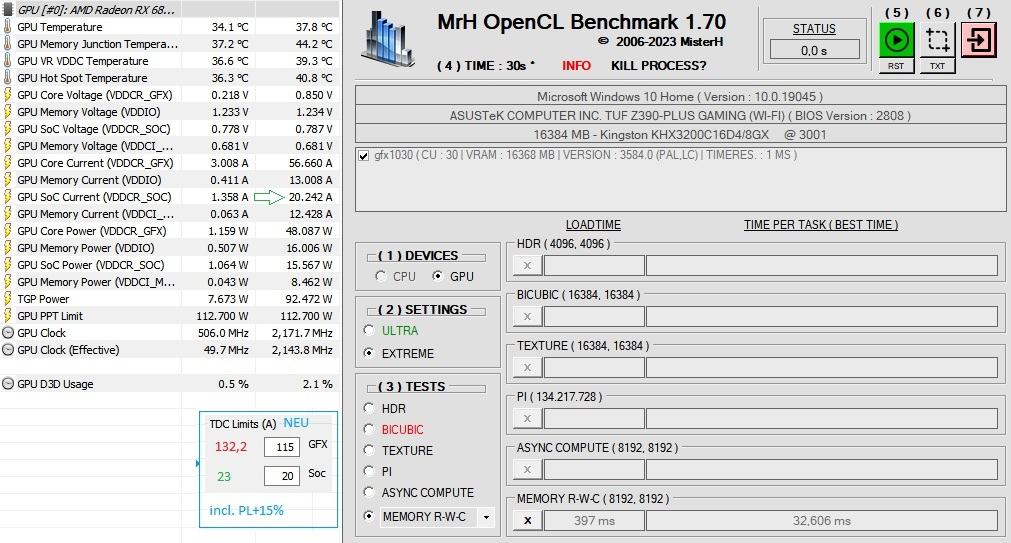
Task: Click the lightning icon beside GPU Core Voltage
Action: (x=8, y=95)
